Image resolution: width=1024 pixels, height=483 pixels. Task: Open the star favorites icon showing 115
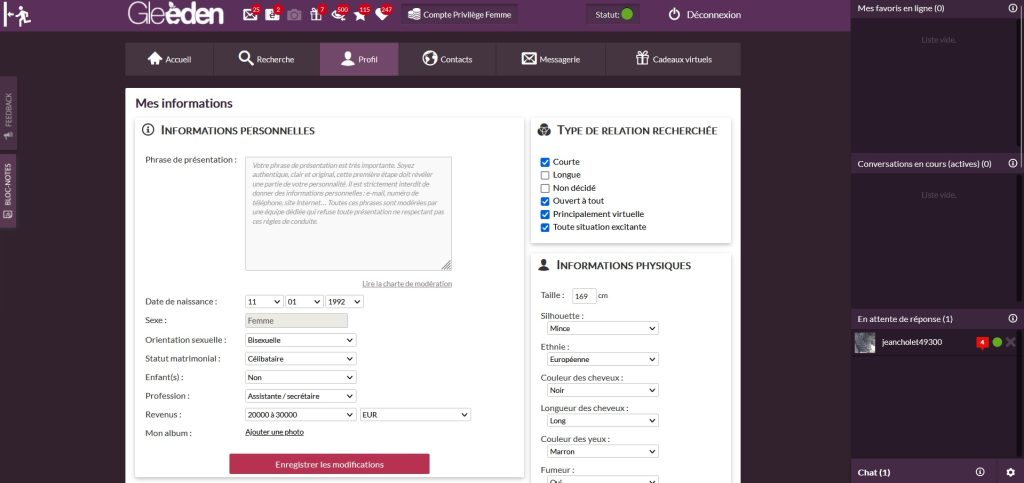coord(360,15)
